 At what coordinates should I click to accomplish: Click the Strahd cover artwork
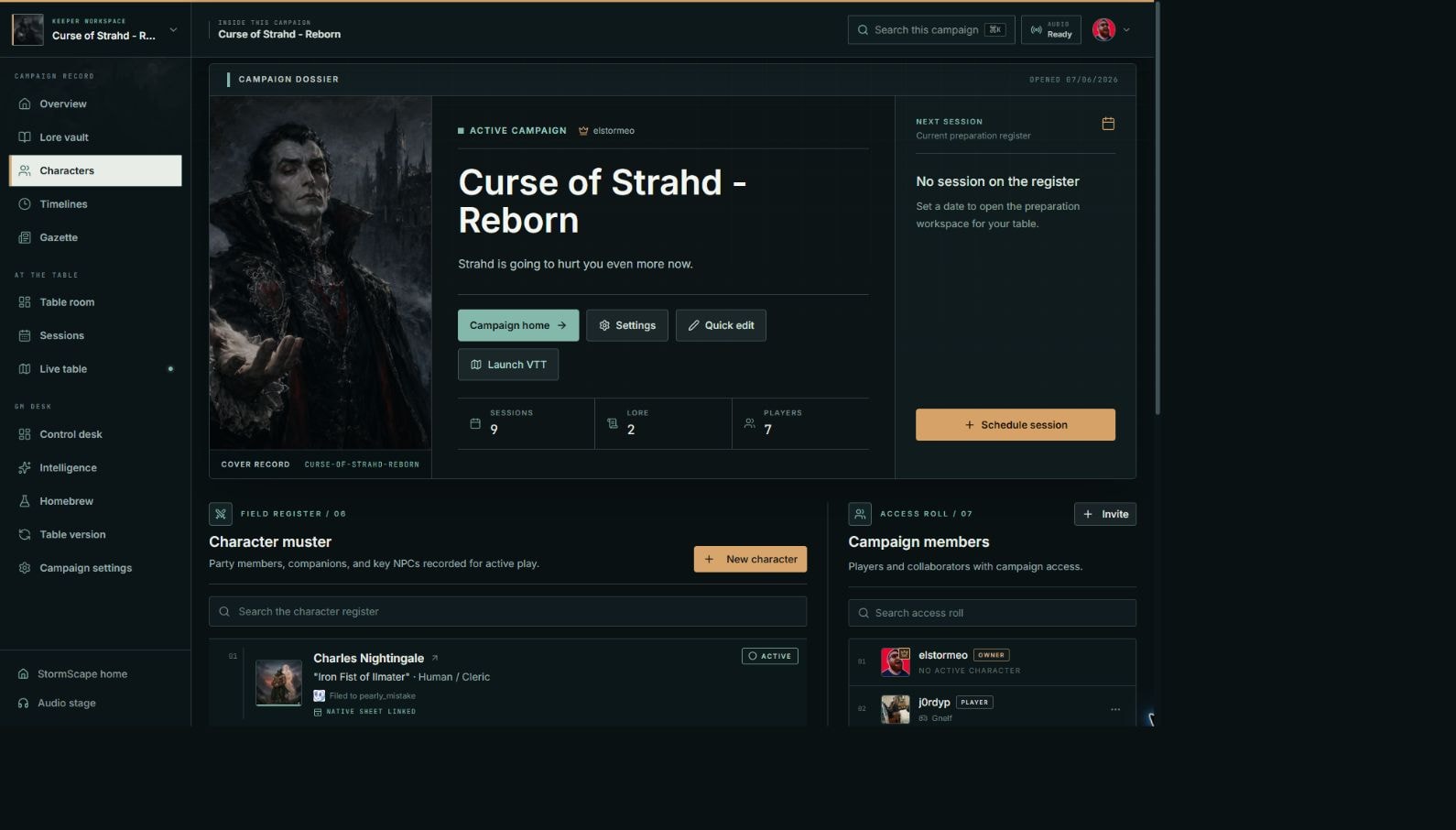[321, 273]
